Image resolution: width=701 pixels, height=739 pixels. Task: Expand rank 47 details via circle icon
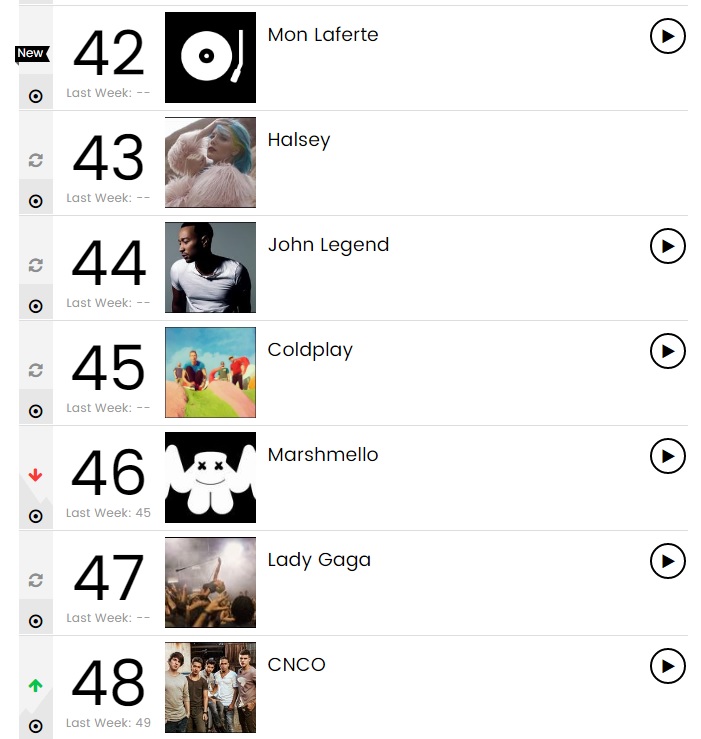[x=36, y=621]
